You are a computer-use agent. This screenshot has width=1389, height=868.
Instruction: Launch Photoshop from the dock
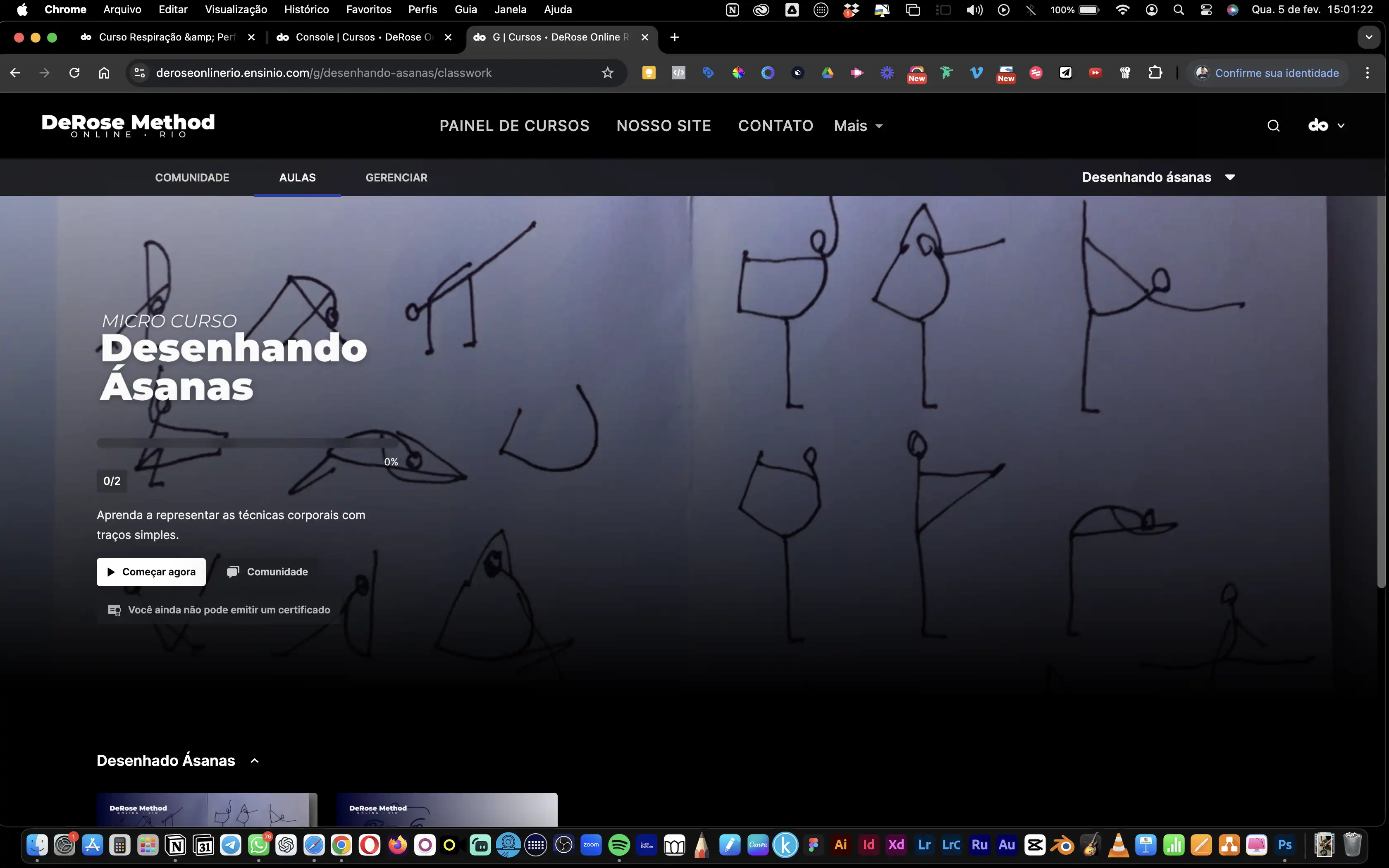[x=1284, y=844]
